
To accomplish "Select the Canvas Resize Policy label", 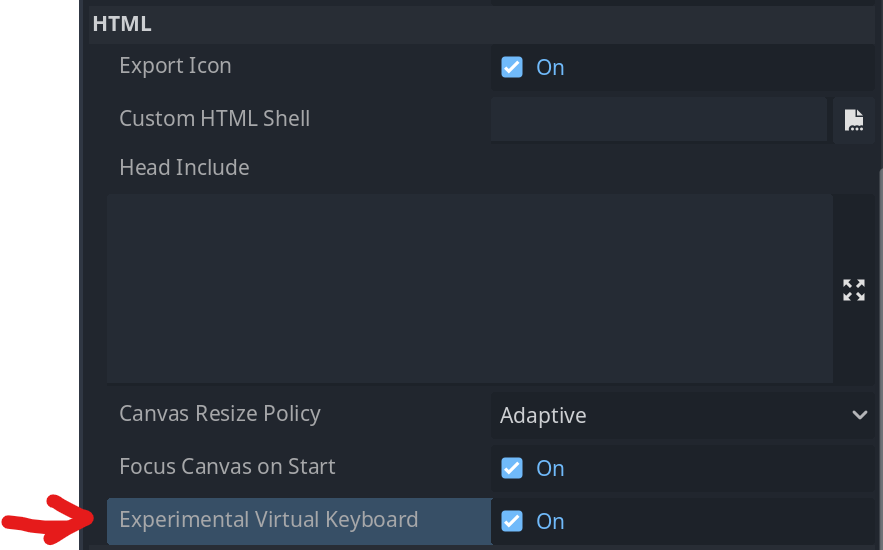I will [220, 414].
